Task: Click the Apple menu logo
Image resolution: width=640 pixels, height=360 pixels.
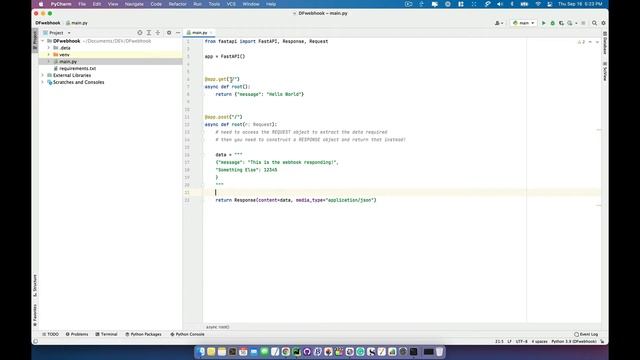Action: point(41,4)
